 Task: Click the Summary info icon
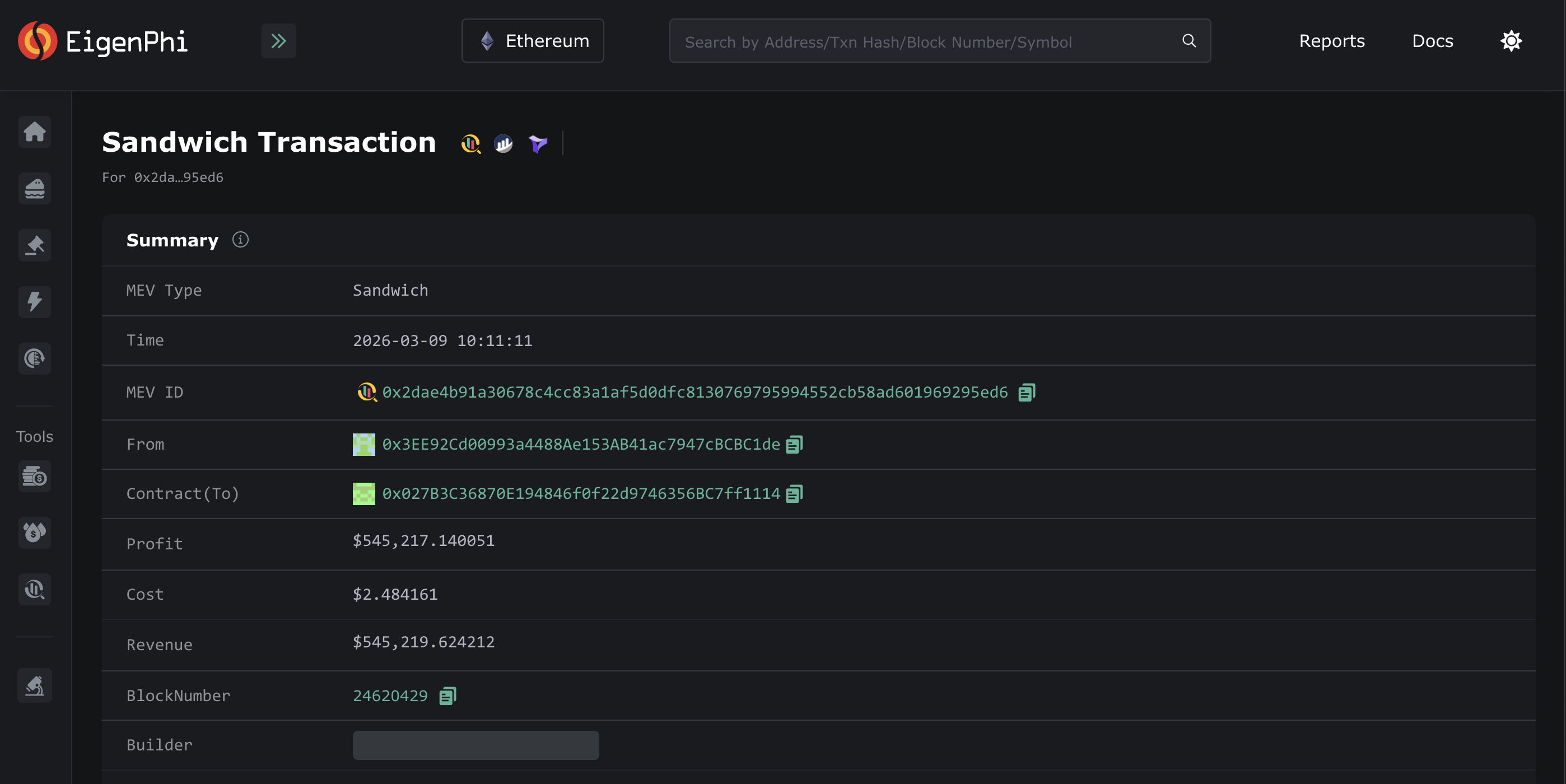[240, 240]
